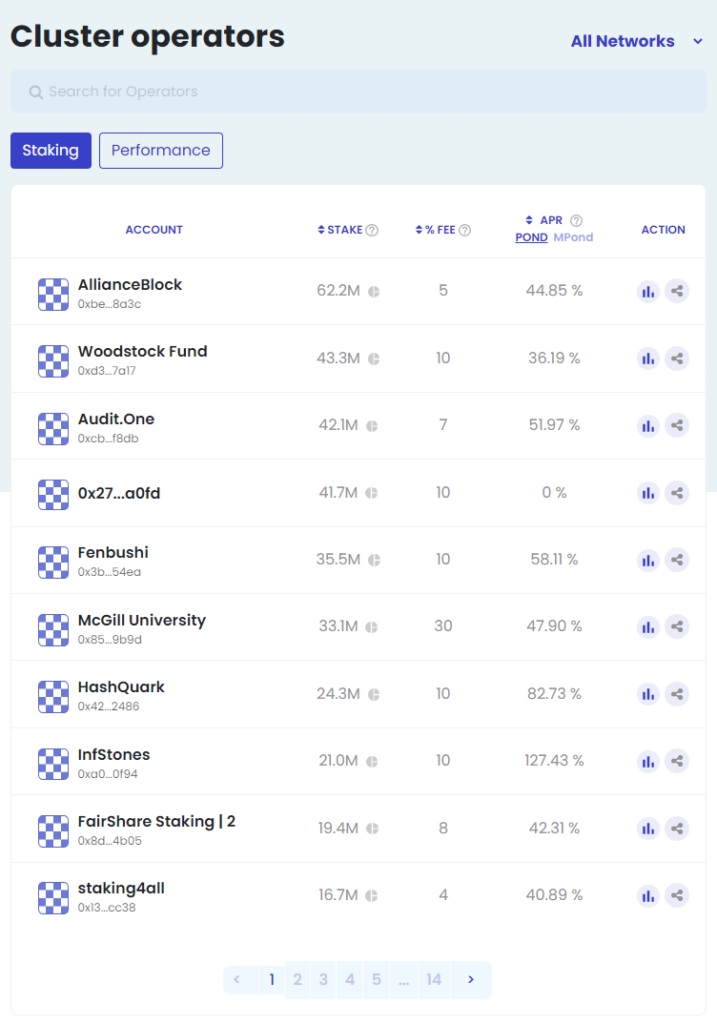Click the ACTION column header
The width and height of the screenshot is (717, 1024).
[x=663, y=230]
